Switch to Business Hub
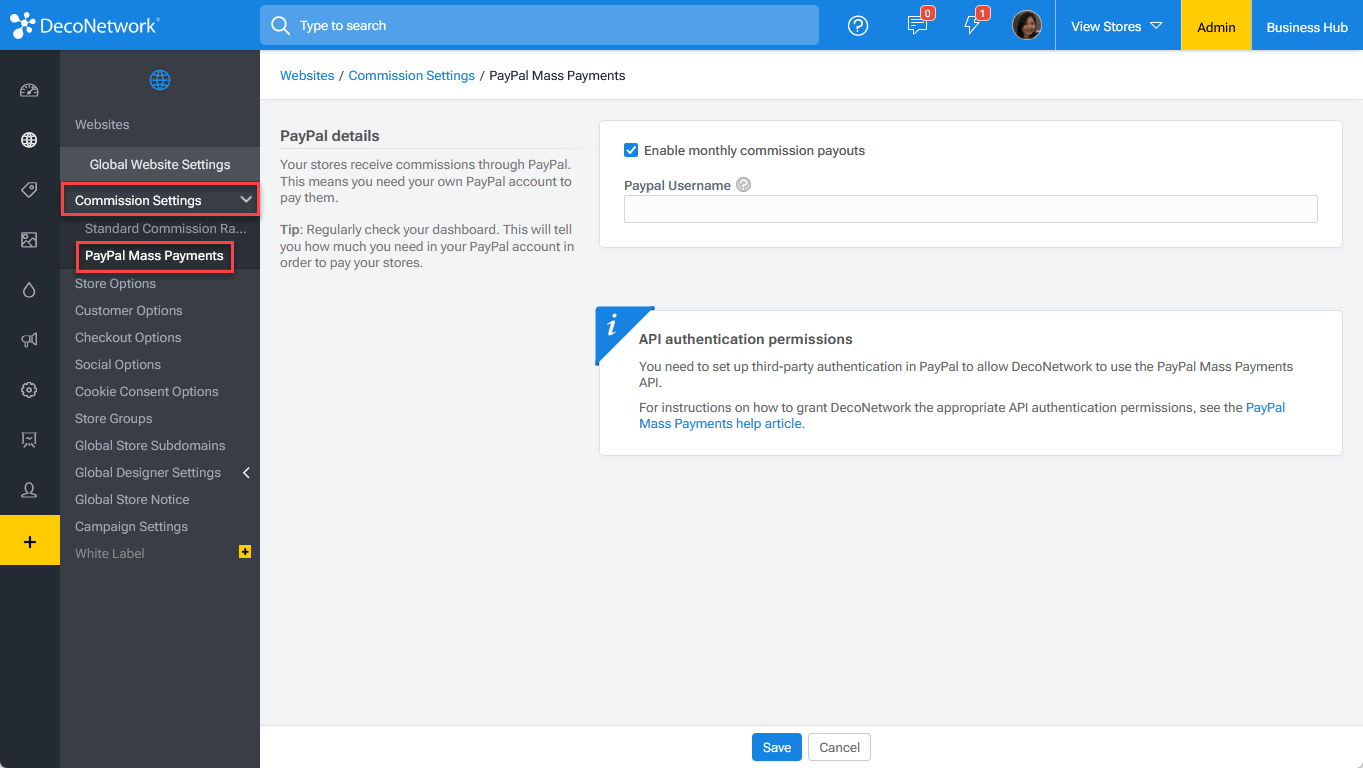Viewport: 1363px width, 768px height. point(1307,27)
